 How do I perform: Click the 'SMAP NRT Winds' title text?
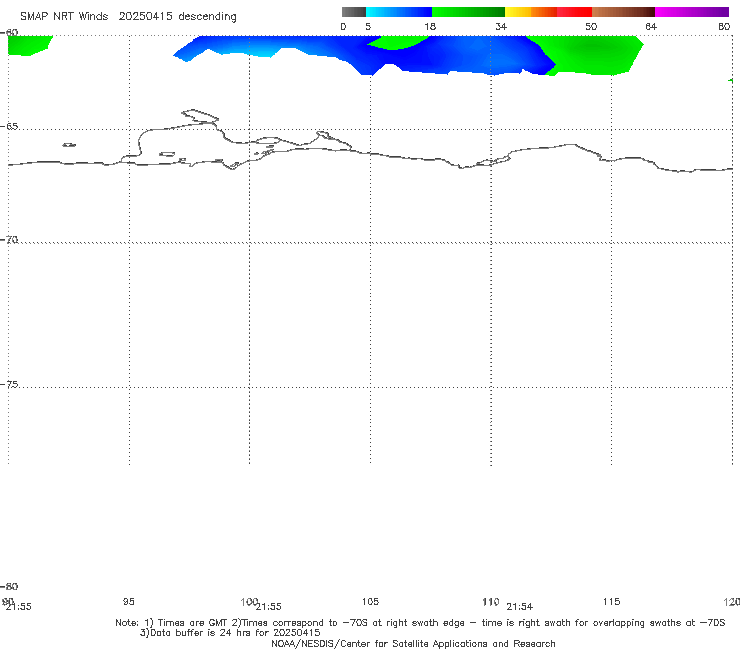click(x=64, y=16)
